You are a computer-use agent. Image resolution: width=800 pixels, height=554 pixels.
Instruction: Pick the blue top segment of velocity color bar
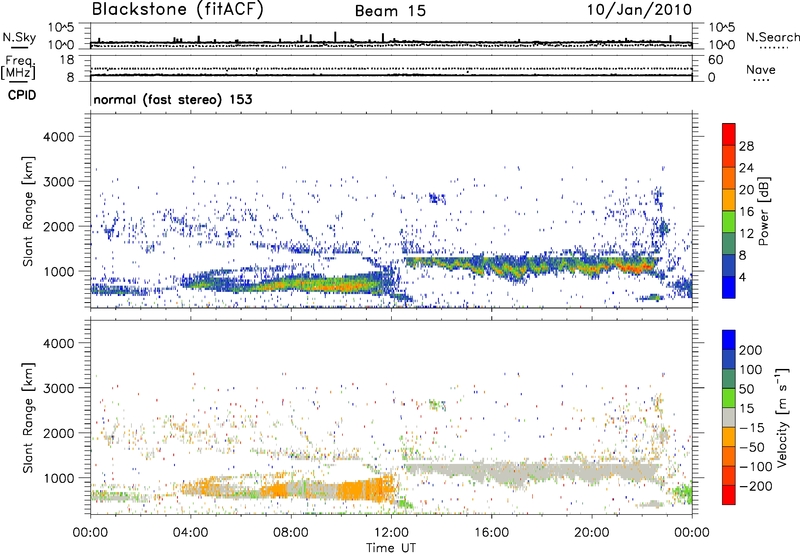click(x=729, y=340)
